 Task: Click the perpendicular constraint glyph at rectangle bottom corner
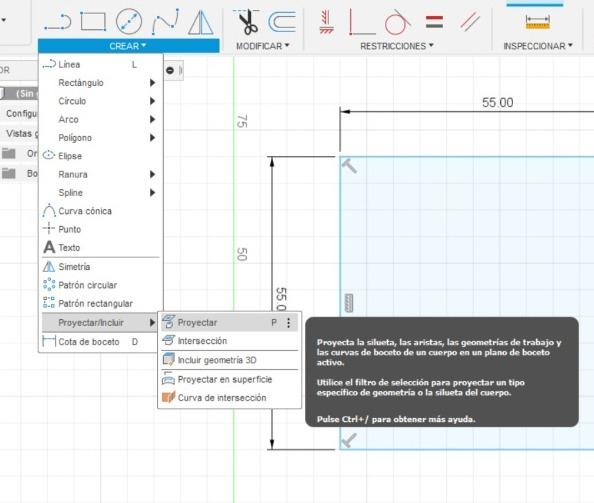pos(349,440)
